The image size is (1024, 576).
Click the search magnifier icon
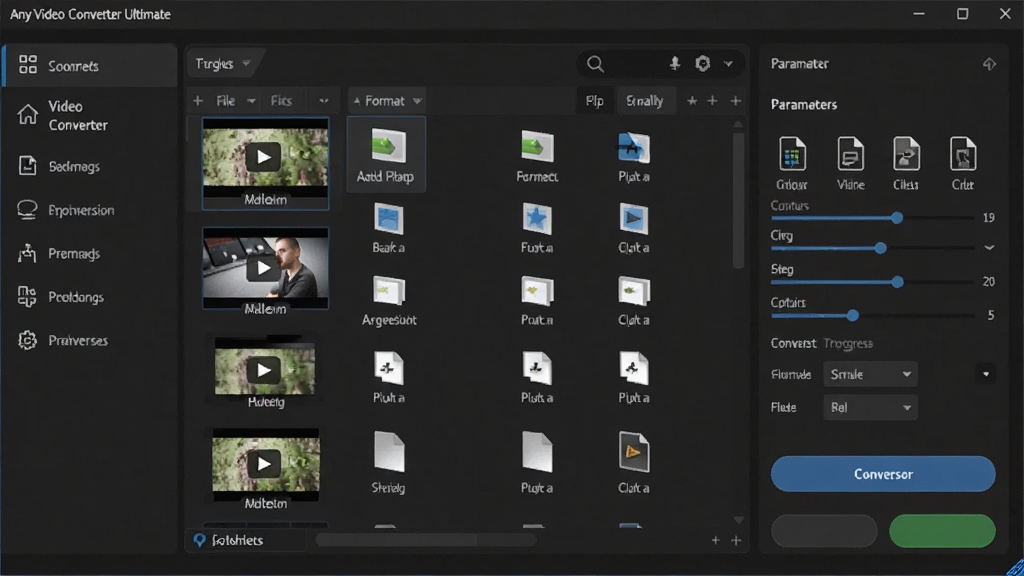click(x=595, y=63)
